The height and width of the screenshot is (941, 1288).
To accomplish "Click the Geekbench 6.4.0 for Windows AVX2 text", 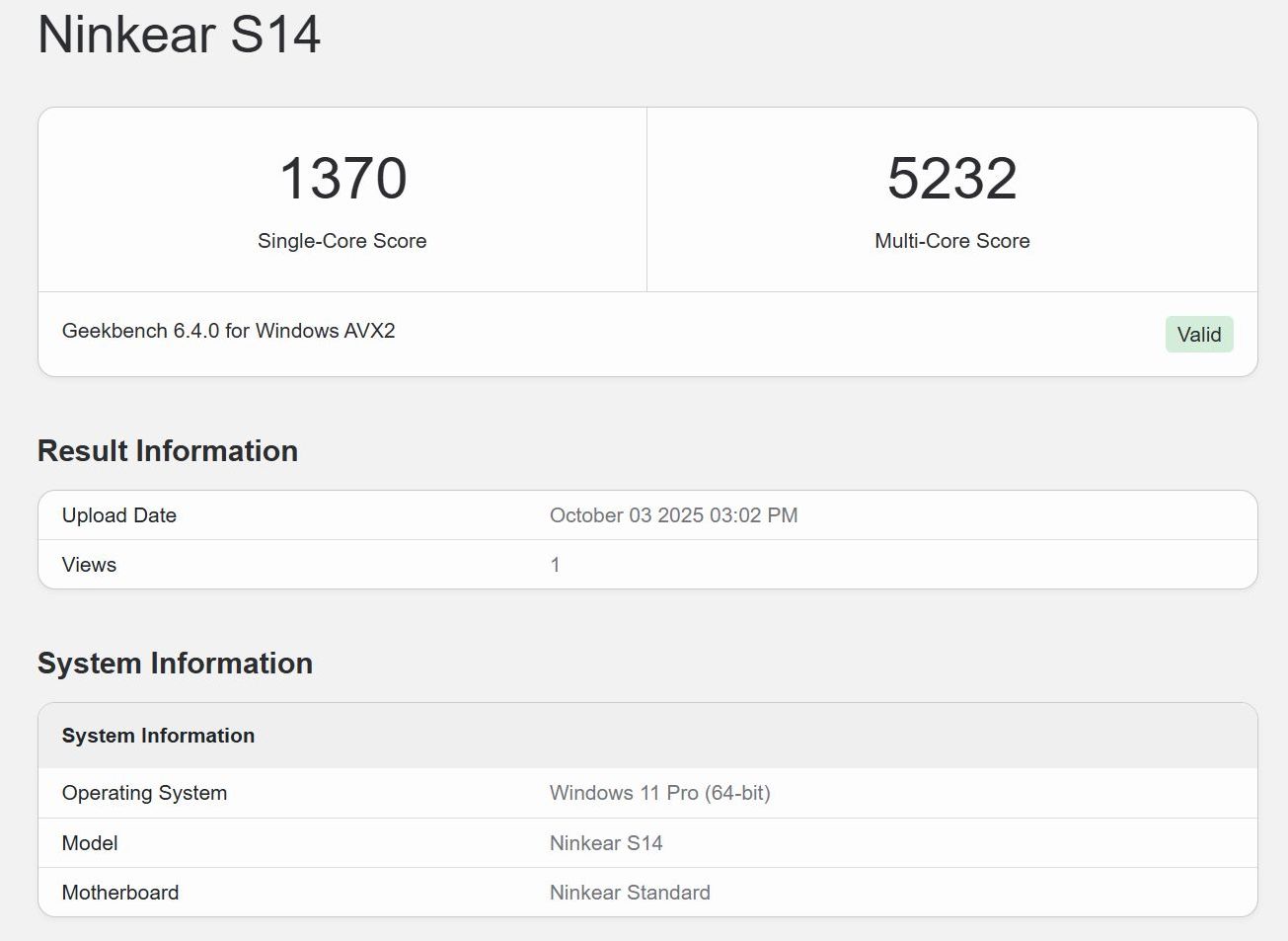I will [228, 331].
